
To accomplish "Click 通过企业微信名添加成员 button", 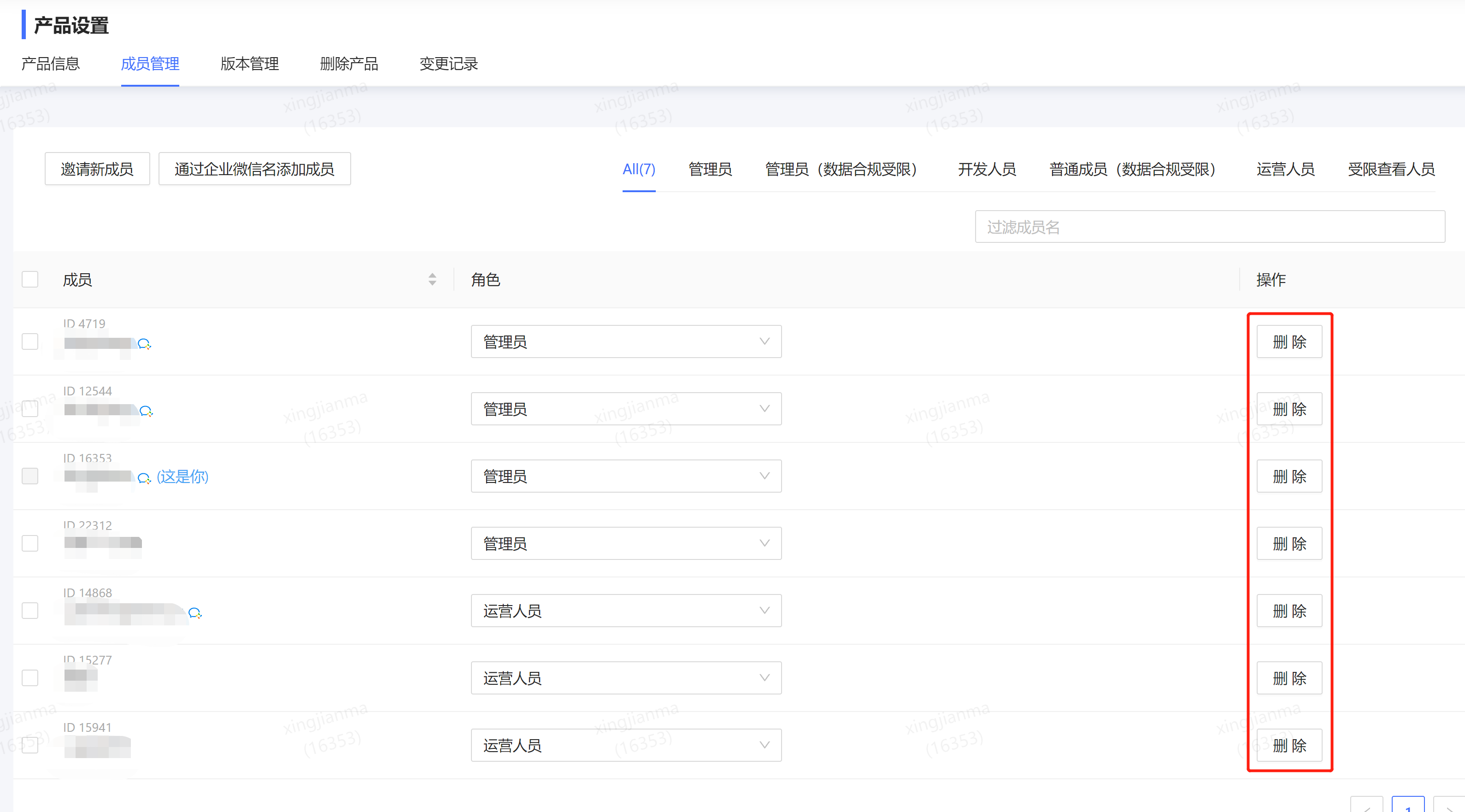I will tap(254, 169).
